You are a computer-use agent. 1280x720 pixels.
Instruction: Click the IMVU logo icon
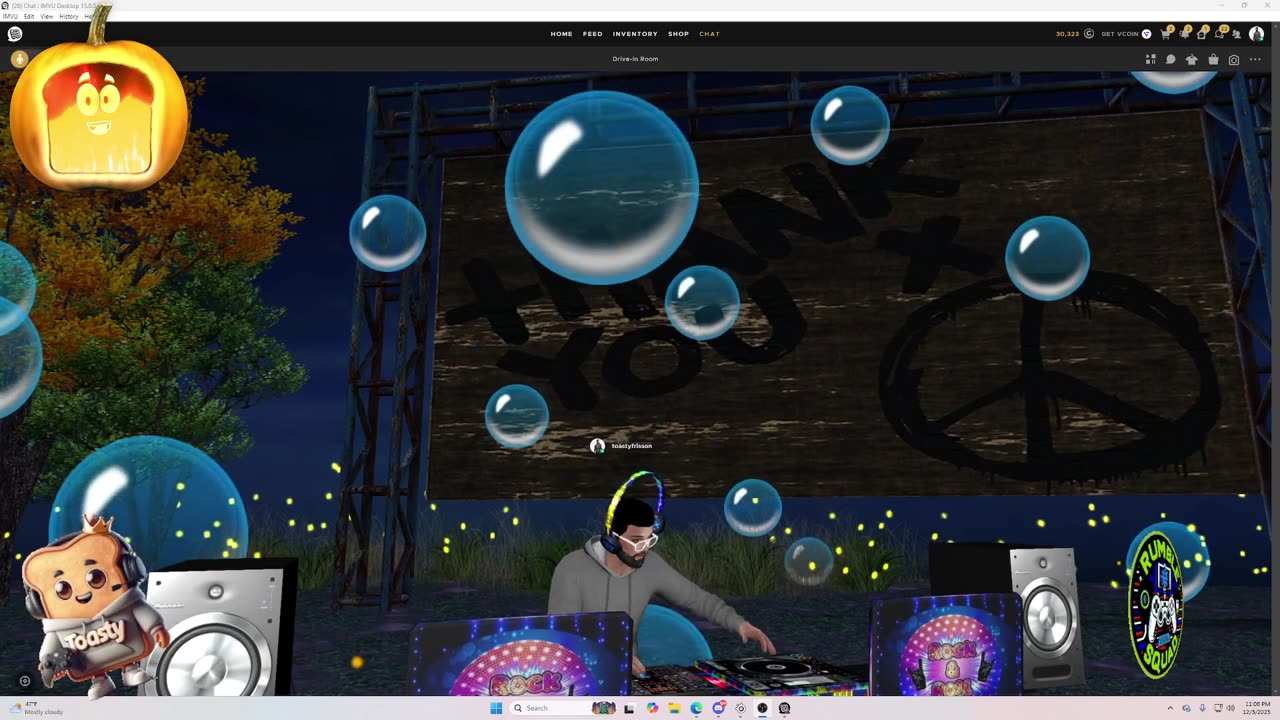(x=15, y=34)
